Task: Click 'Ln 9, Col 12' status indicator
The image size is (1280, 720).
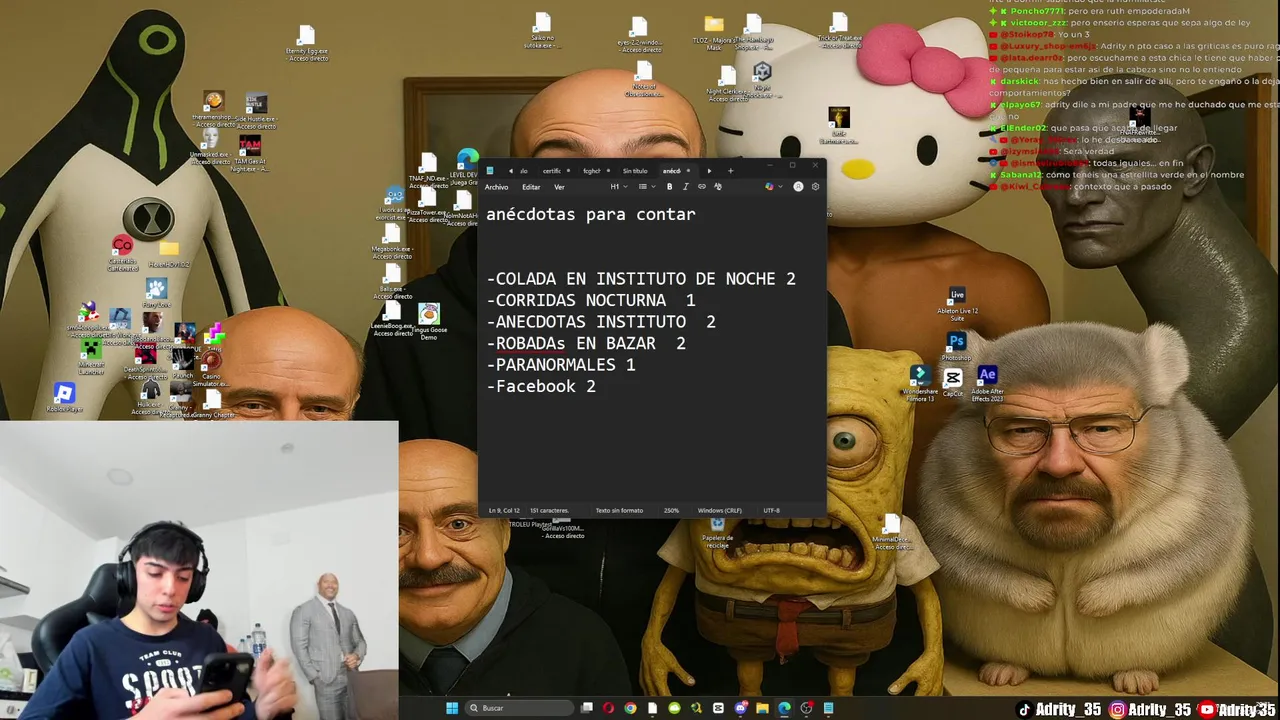Action: [x=504, y=510]
